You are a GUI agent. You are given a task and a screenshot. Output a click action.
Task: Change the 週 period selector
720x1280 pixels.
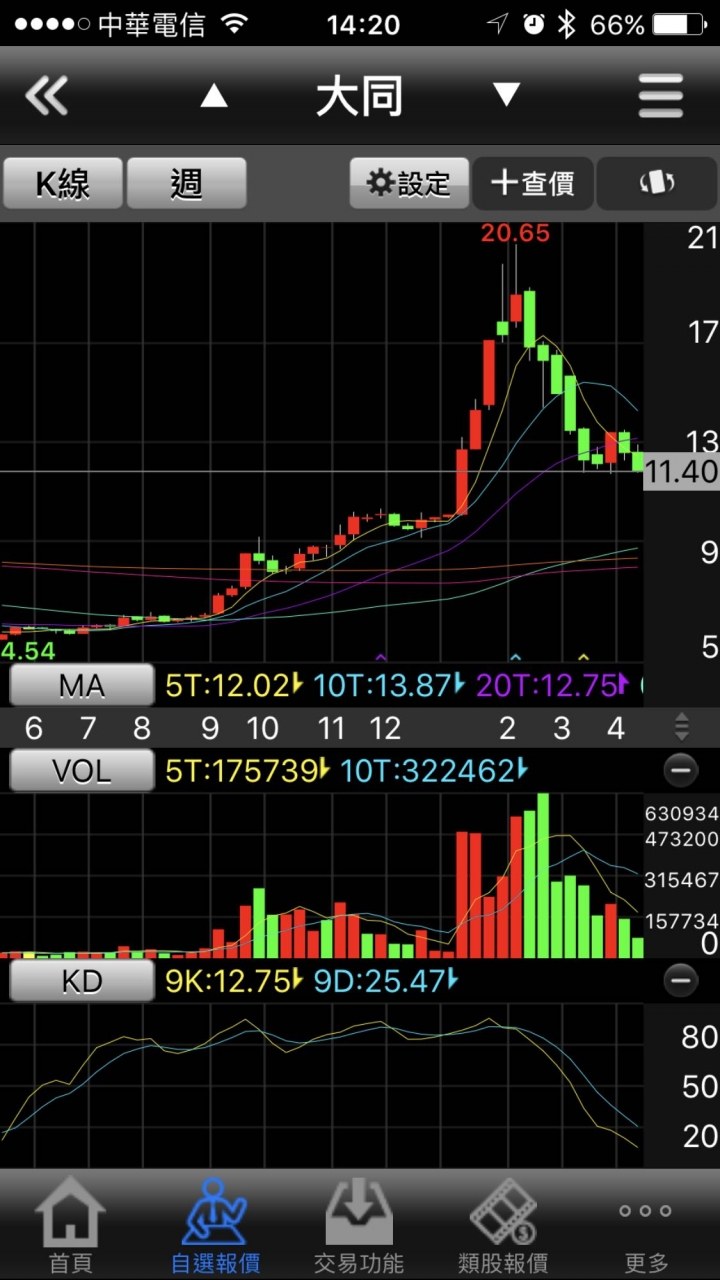click(187, 184)
